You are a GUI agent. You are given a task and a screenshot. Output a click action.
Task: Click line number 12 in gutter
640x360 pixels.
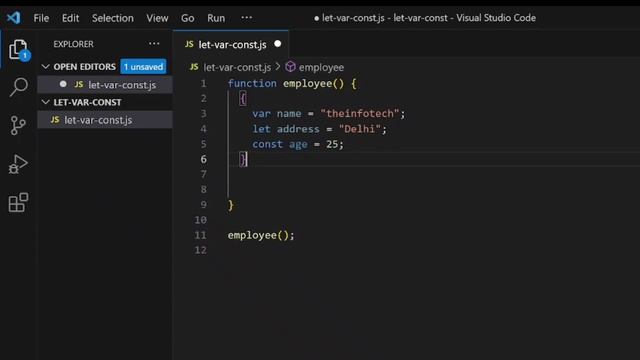click(200, 250)
